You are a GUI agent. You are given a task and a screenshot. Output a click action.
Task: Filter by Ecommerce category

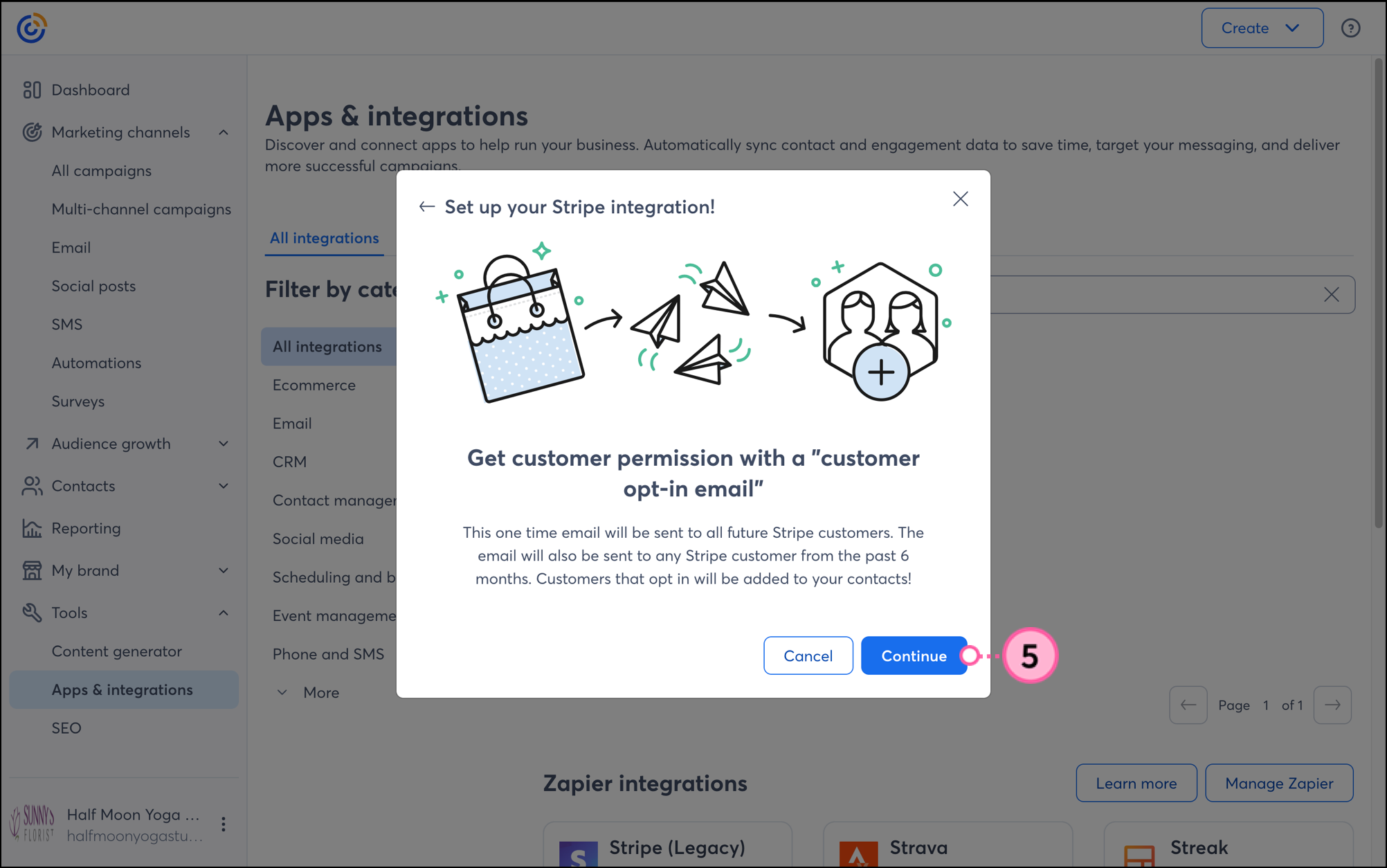tap(314, 385)
